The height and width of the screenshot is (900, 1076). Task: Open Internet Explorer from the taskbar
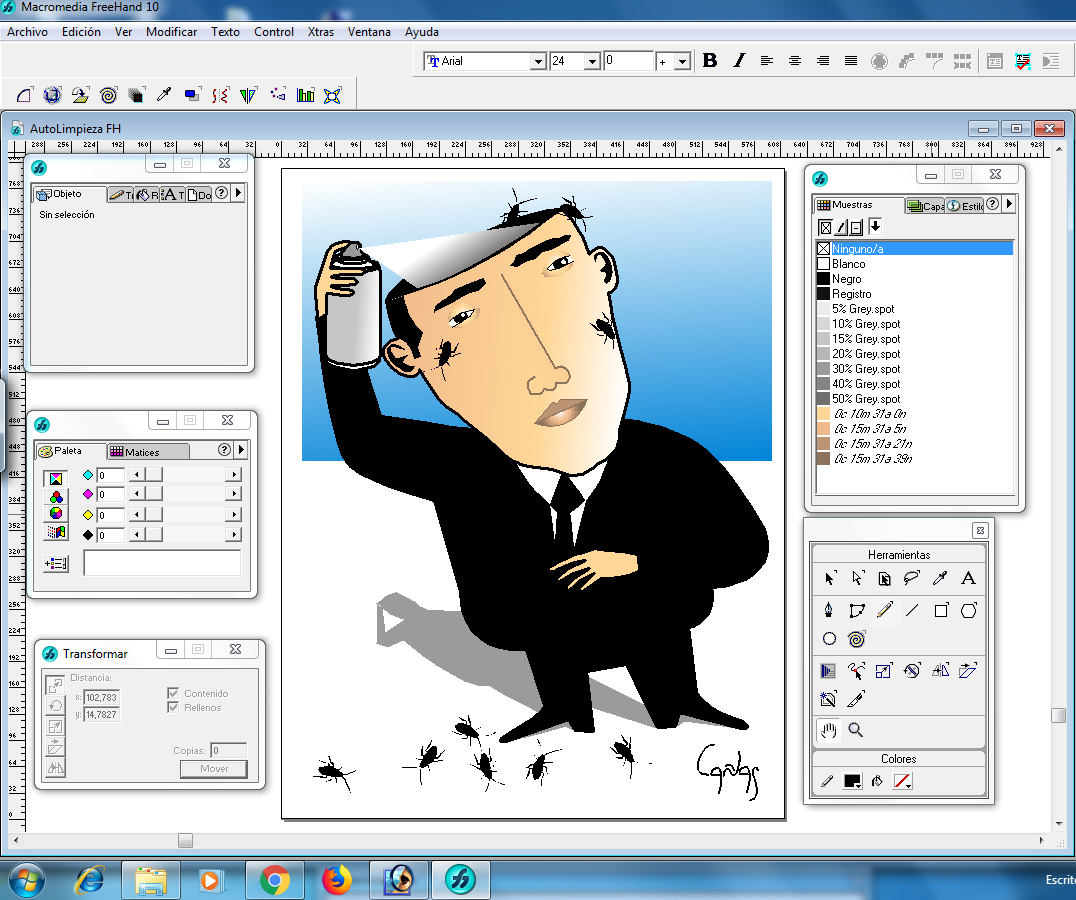coord(90,880)
